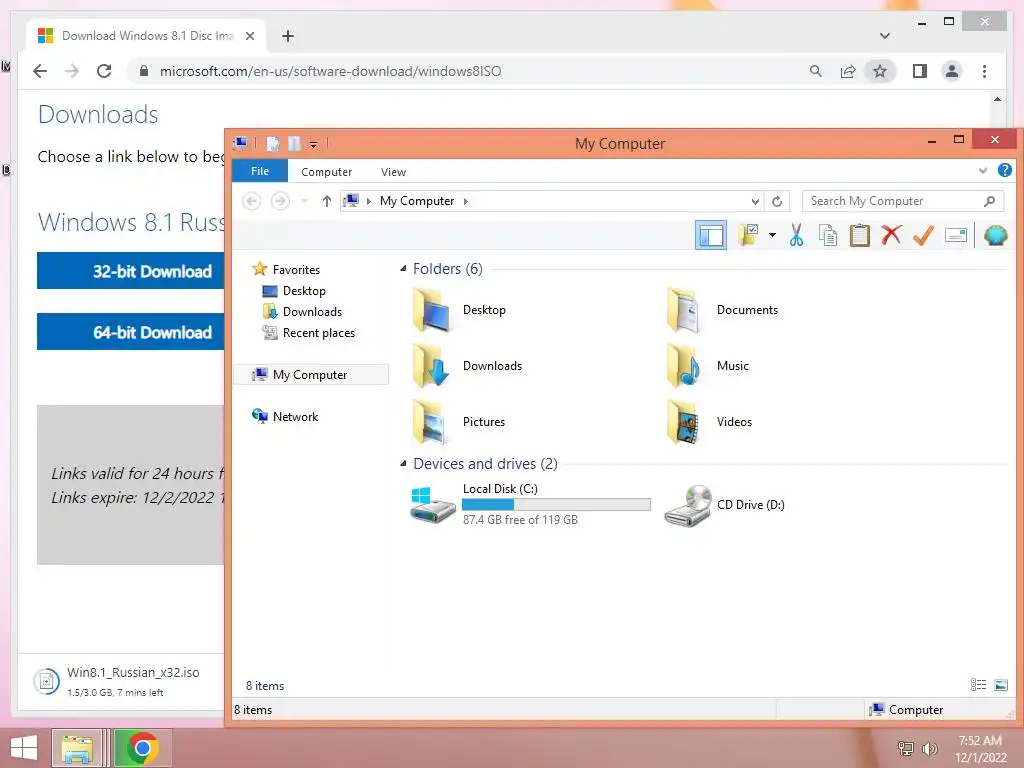Select the Videos folder
This screenshot has height=768, width=1024.
[x=709, y=422]
